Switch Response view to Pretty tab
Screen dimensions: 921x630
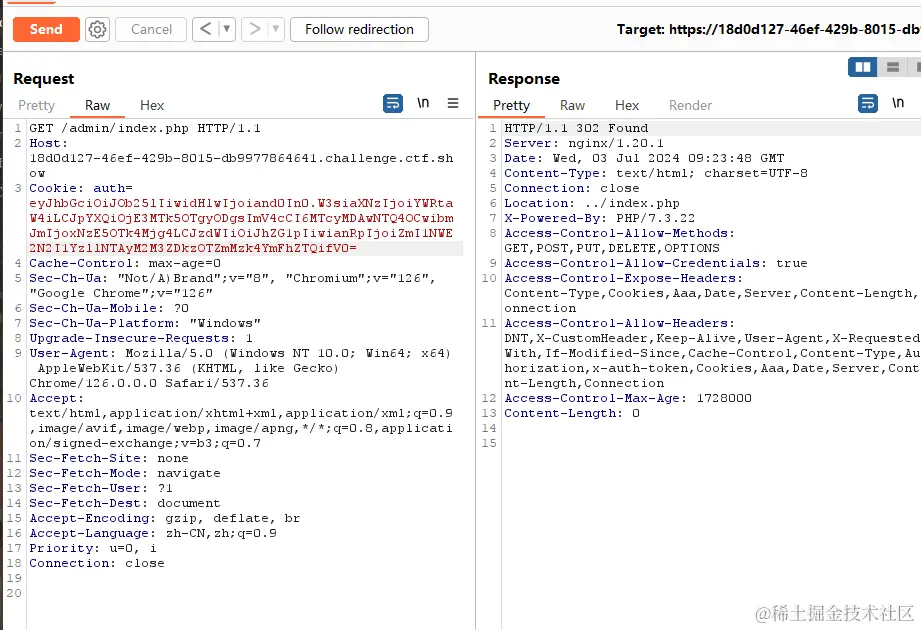(511, 105)
